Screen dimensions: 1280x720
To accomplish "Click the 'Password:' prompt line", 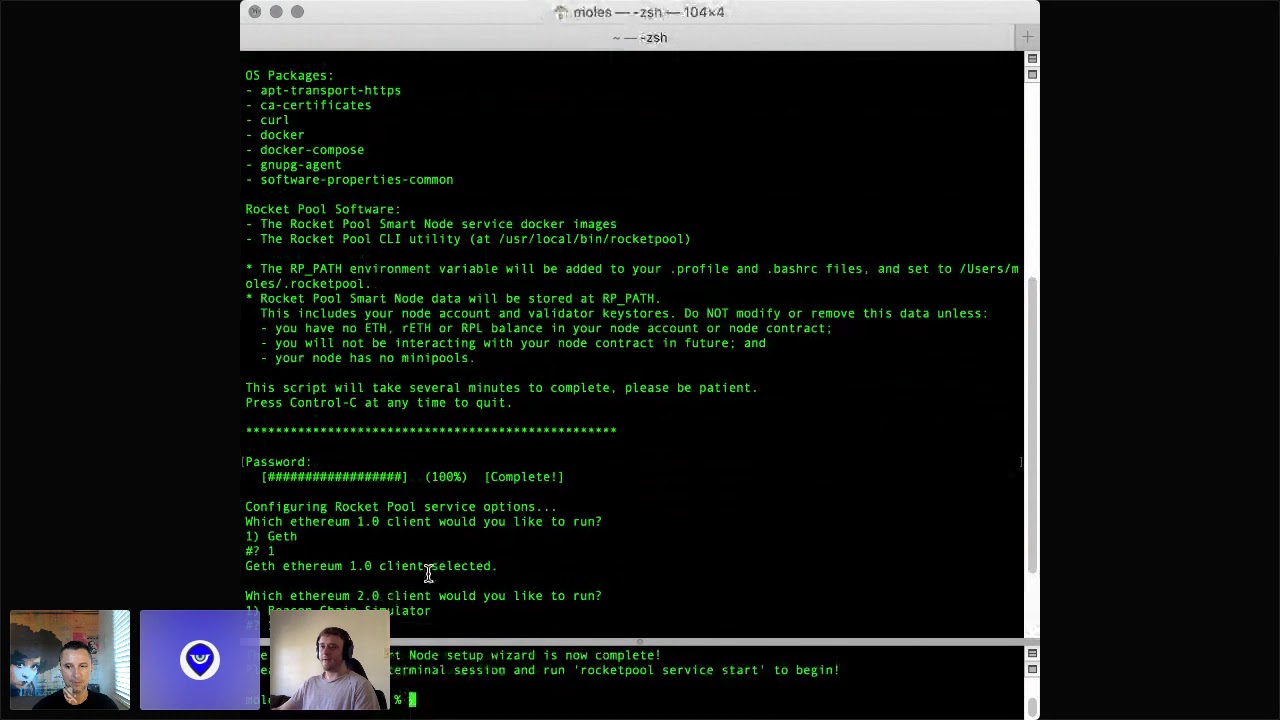I will (278, 462).
